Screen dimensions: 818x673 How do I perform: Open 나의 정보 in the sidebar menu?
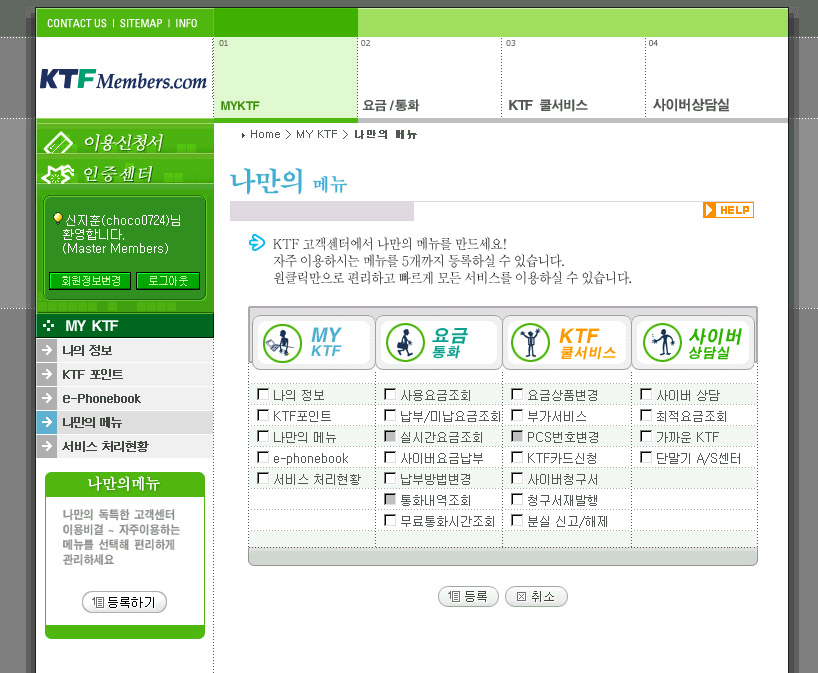pos(125,350)
